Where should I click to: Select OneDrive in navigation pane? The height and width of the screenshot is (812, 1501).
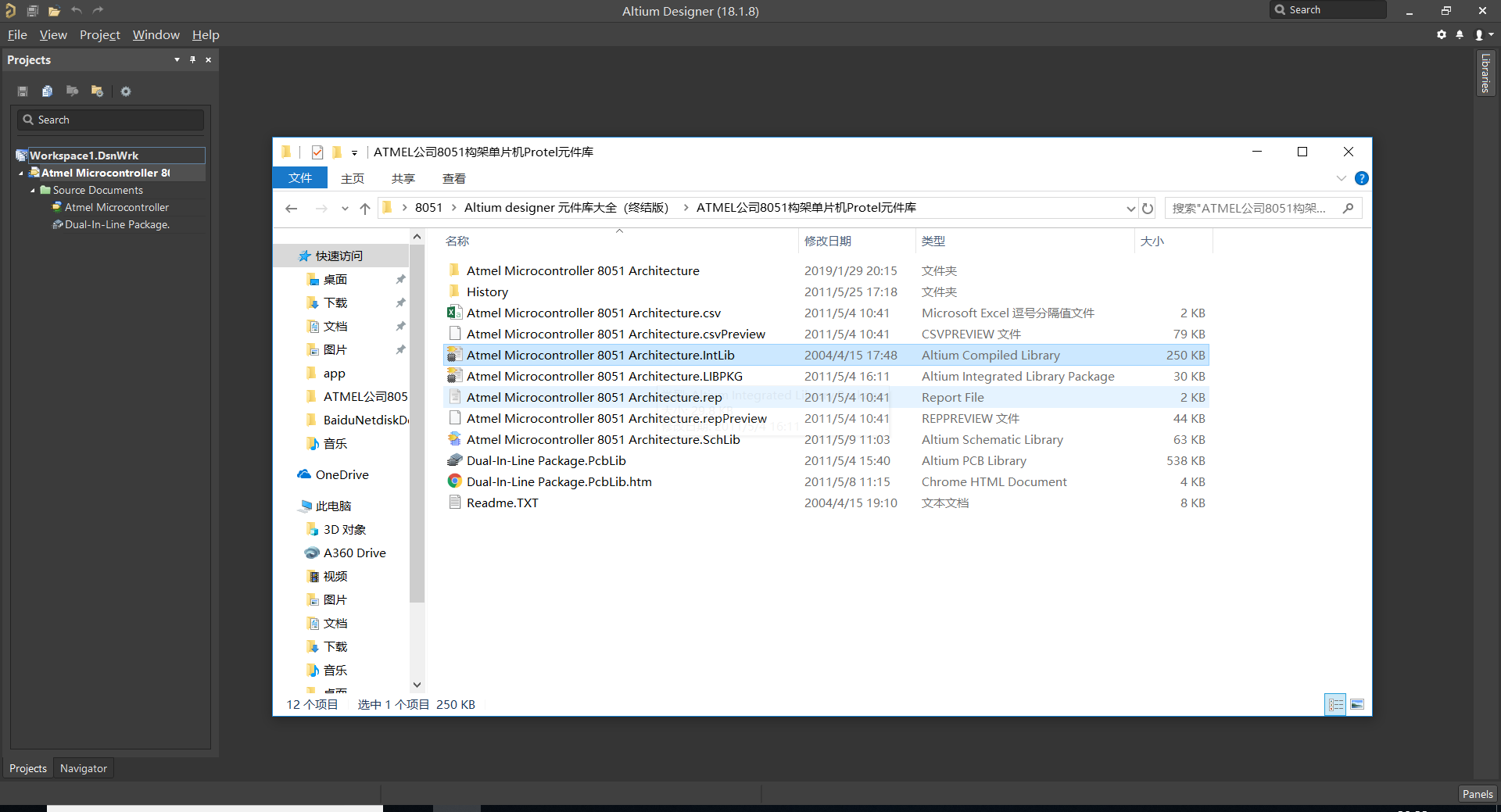pos(342,474)
